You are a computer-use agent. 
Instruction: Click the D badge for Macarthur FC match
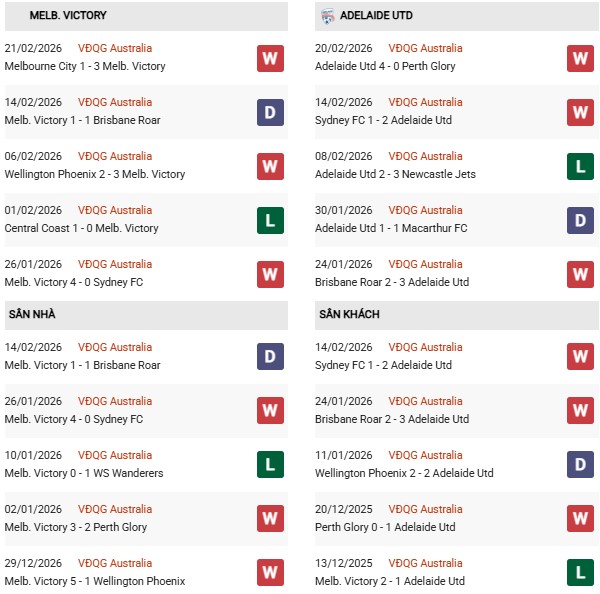[x=581, y=220]
